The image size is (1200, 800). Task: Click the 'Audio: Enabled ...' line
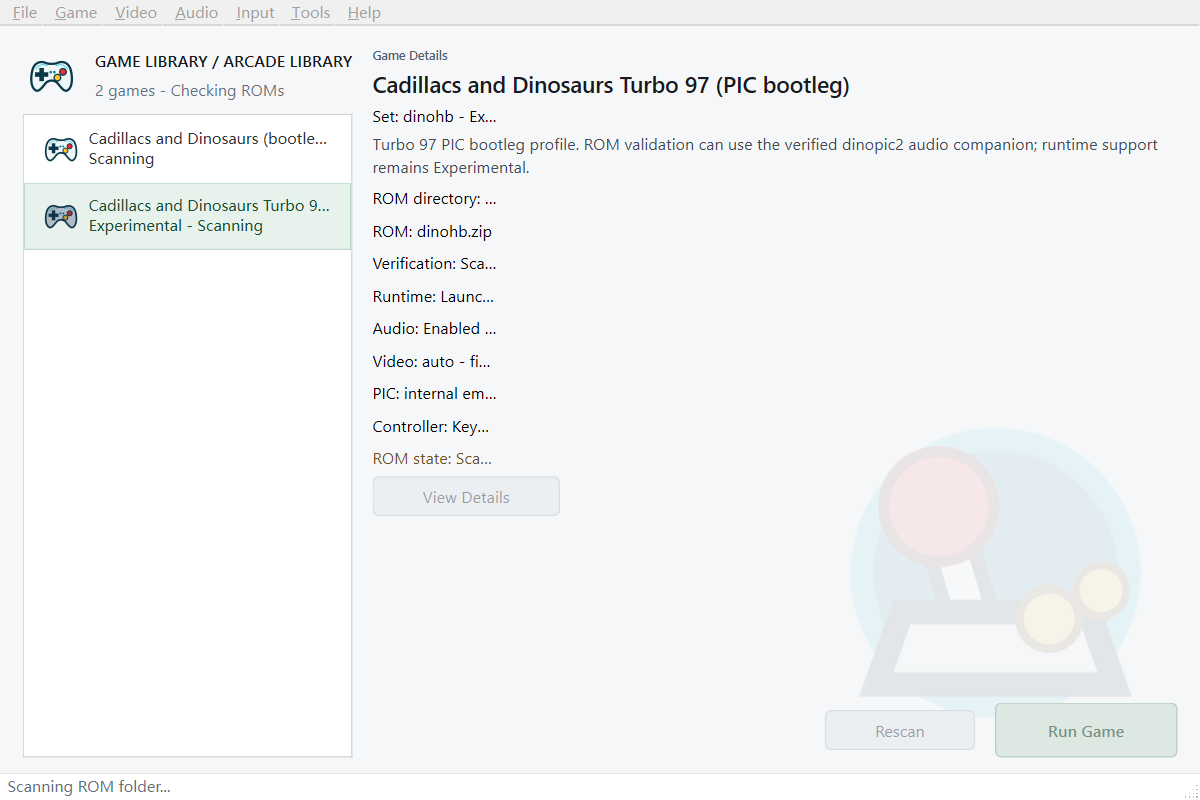[x=435, y=329]
